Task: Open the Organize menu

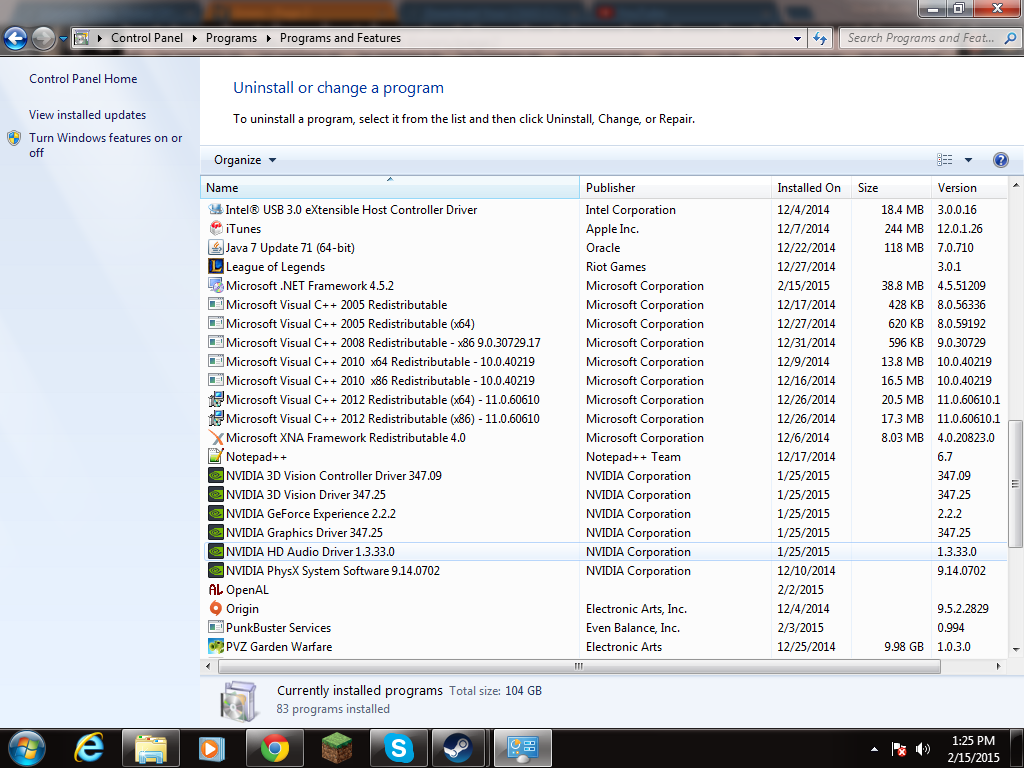Action: tap(245, 160)
